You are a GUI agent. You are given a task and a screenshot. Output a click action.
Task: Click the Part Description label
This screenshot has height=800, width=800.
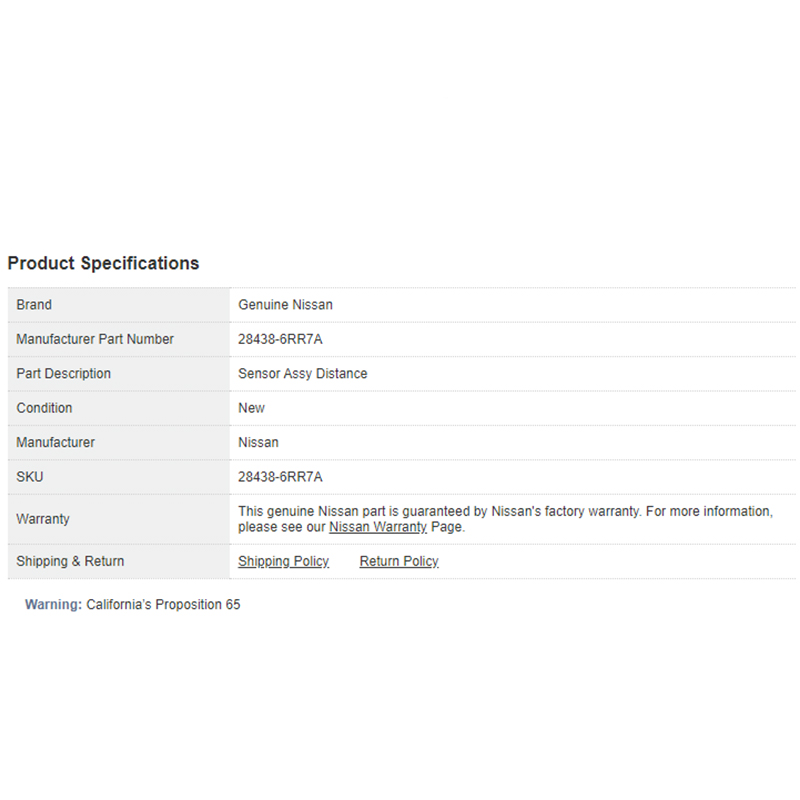(63, 373)
